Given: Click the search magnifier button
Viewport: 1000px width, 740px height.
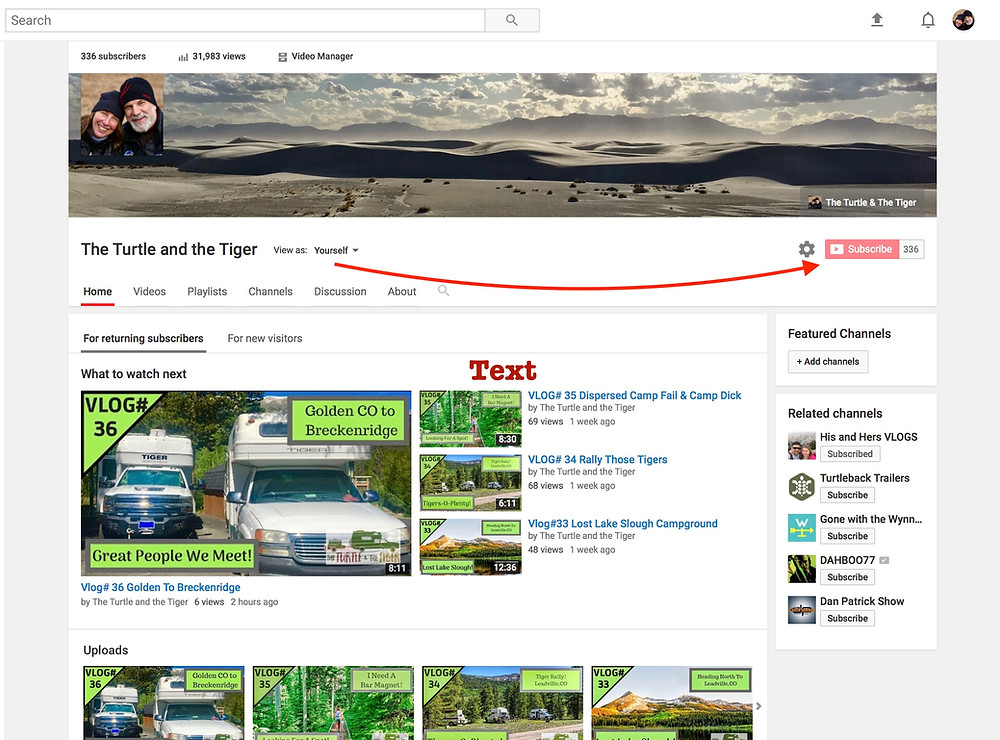Looking at the screenshot, I should pyautogui.click(x=511, y=20).
